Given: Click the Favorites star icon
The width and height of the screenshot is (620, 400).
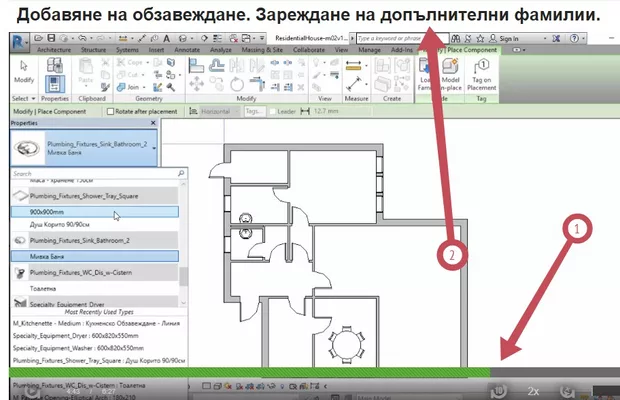Looking at the screenshot, I should point(480,38).
